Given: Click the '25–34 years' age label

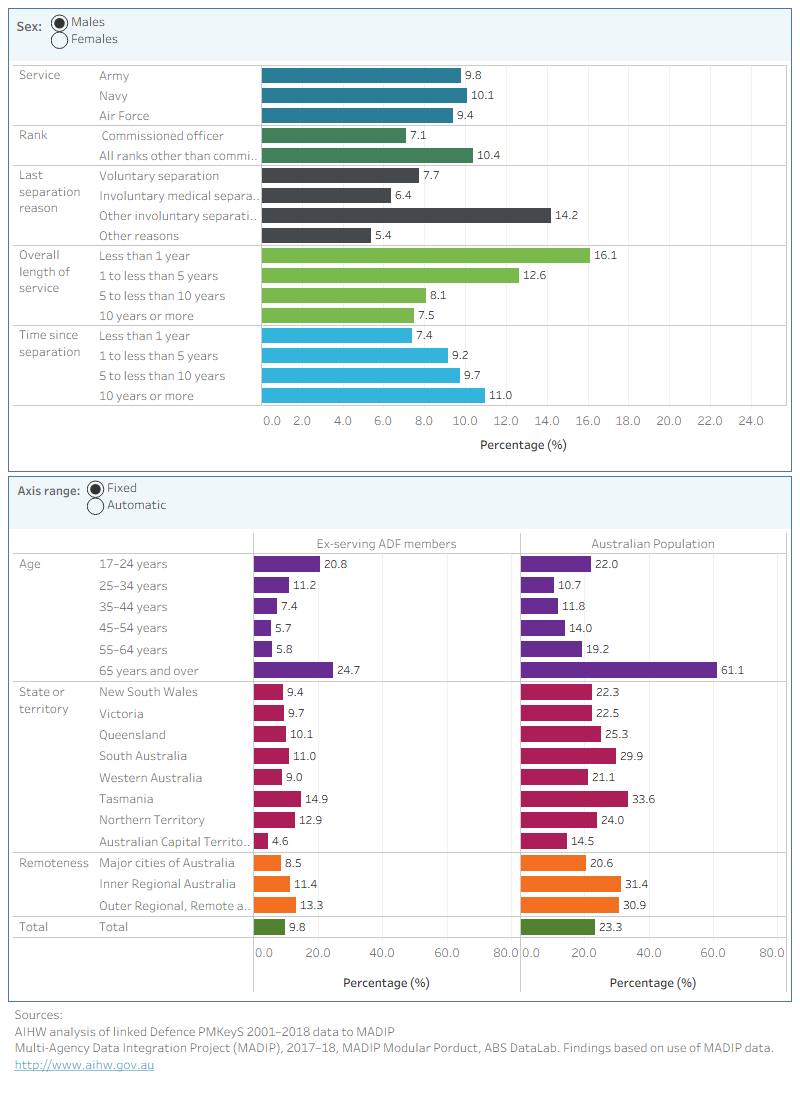Looking at the screenshot, I should (133, 586).
